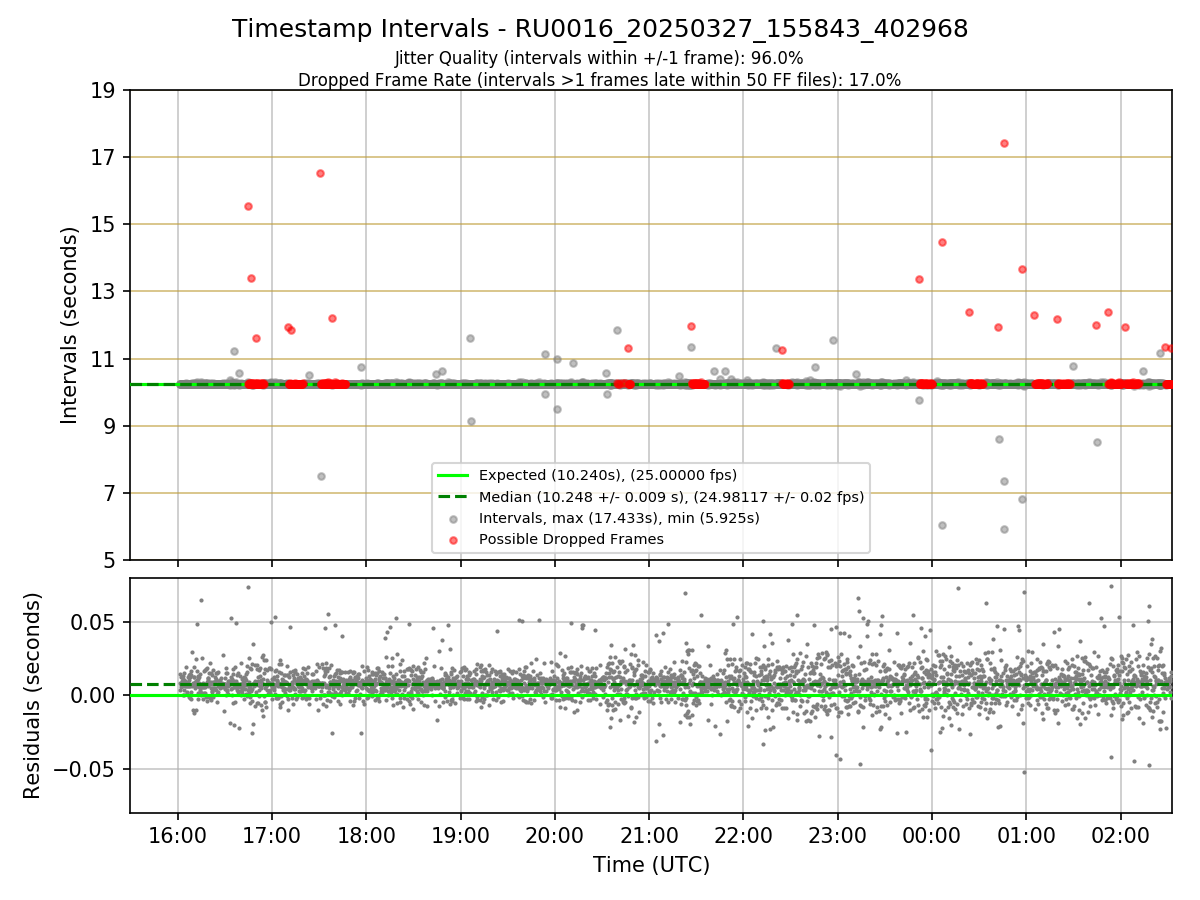Screen dimensions: 1200x900
Task: Click the solid green line sample in the legend
Action: (x=454, y=475)
